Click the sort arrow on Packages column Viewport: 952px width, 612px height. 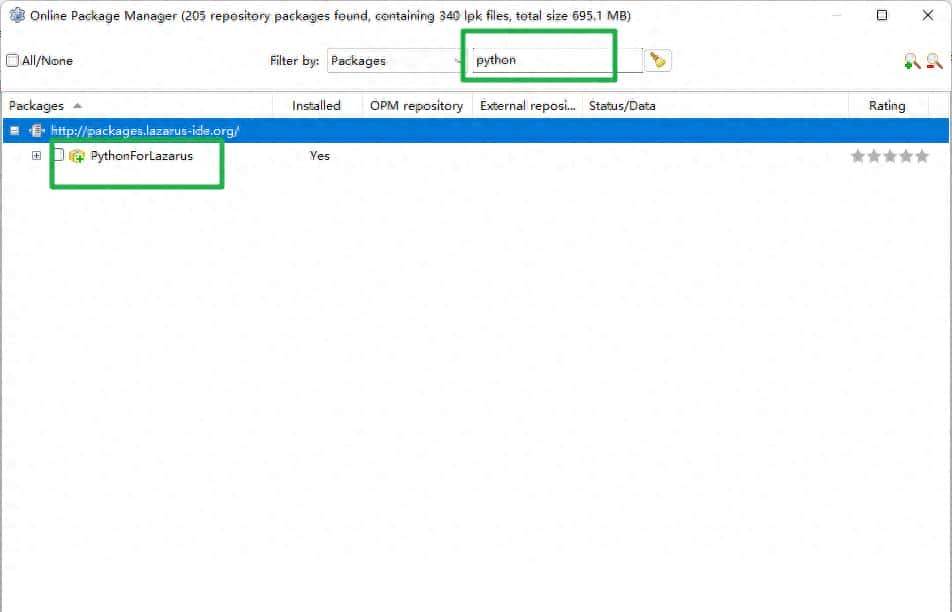click(x=78, y=106)
